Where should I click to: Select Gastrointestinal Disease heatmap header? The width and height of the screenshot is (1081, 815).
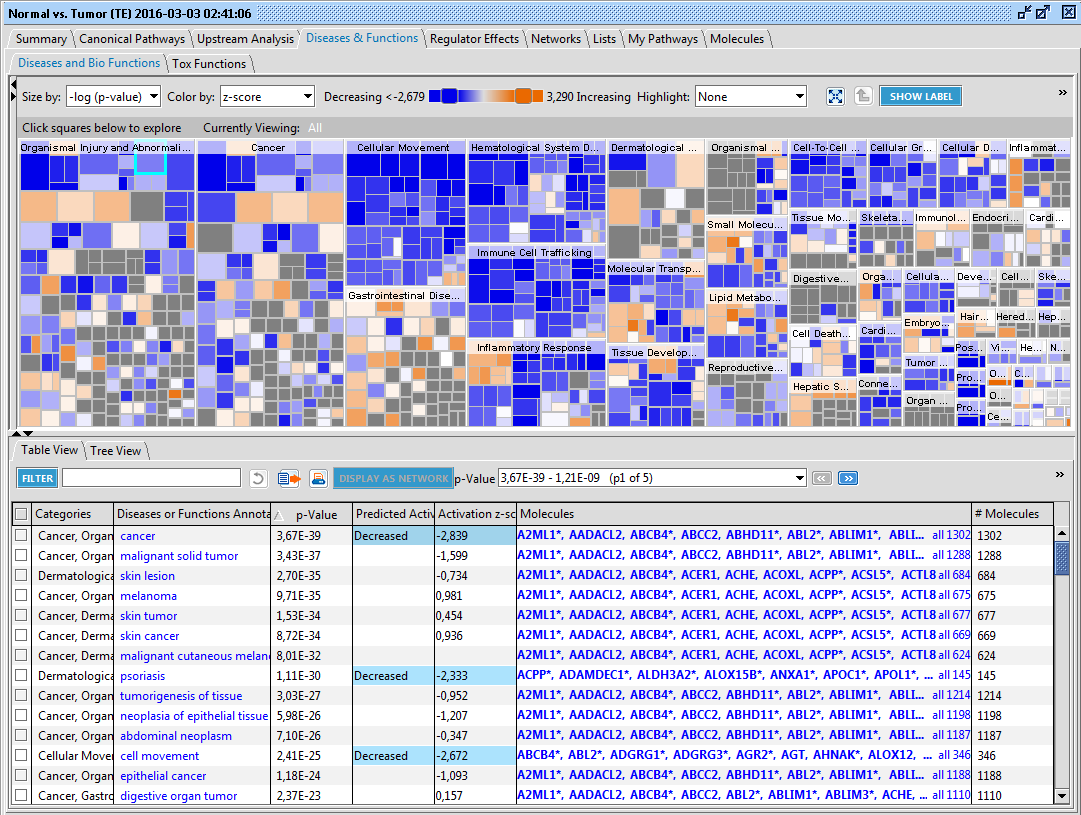coord(405,295)
